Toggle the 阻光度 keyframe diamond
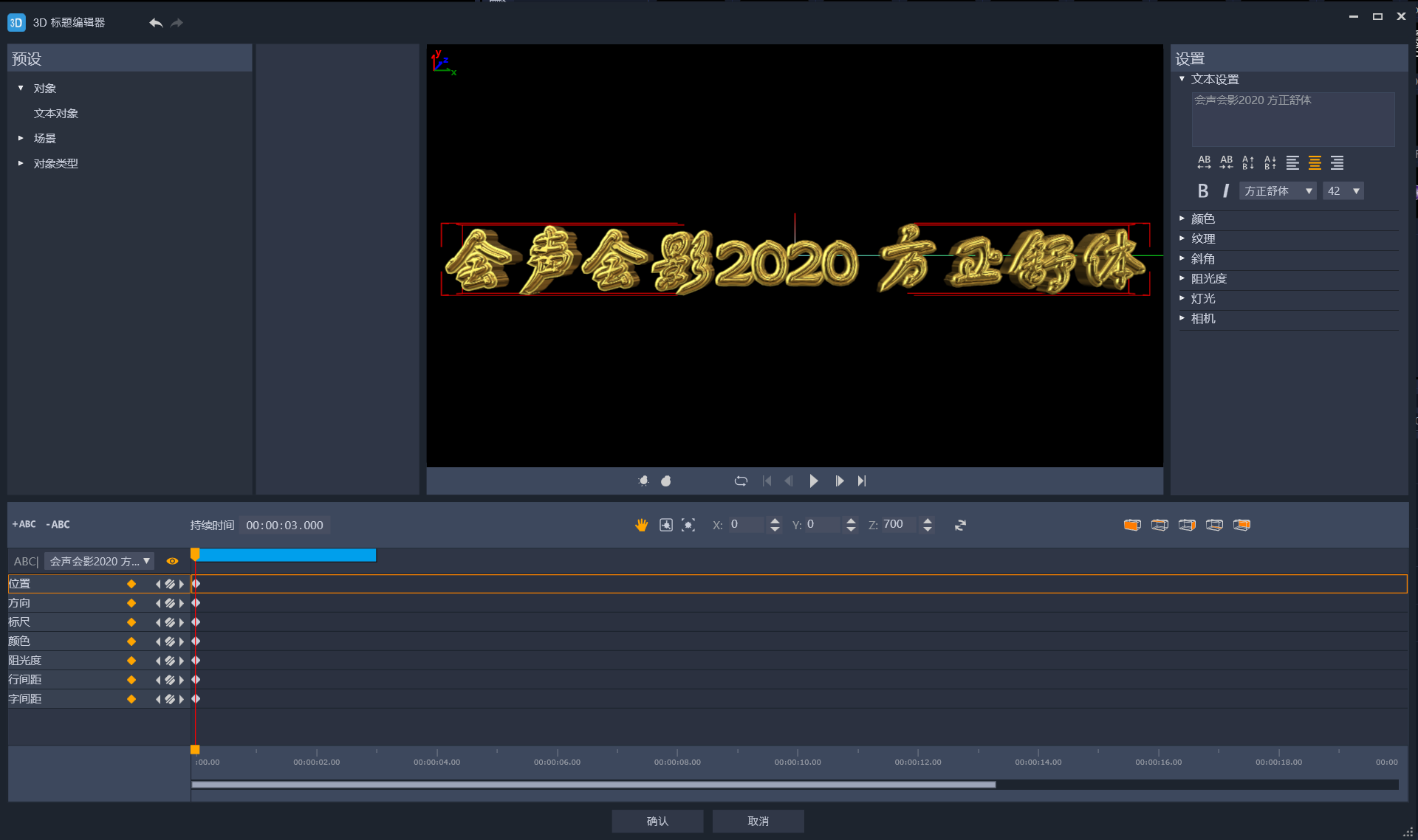This screenshot has height=840, width=1418. pyautogui.click(x=131, y=661)
